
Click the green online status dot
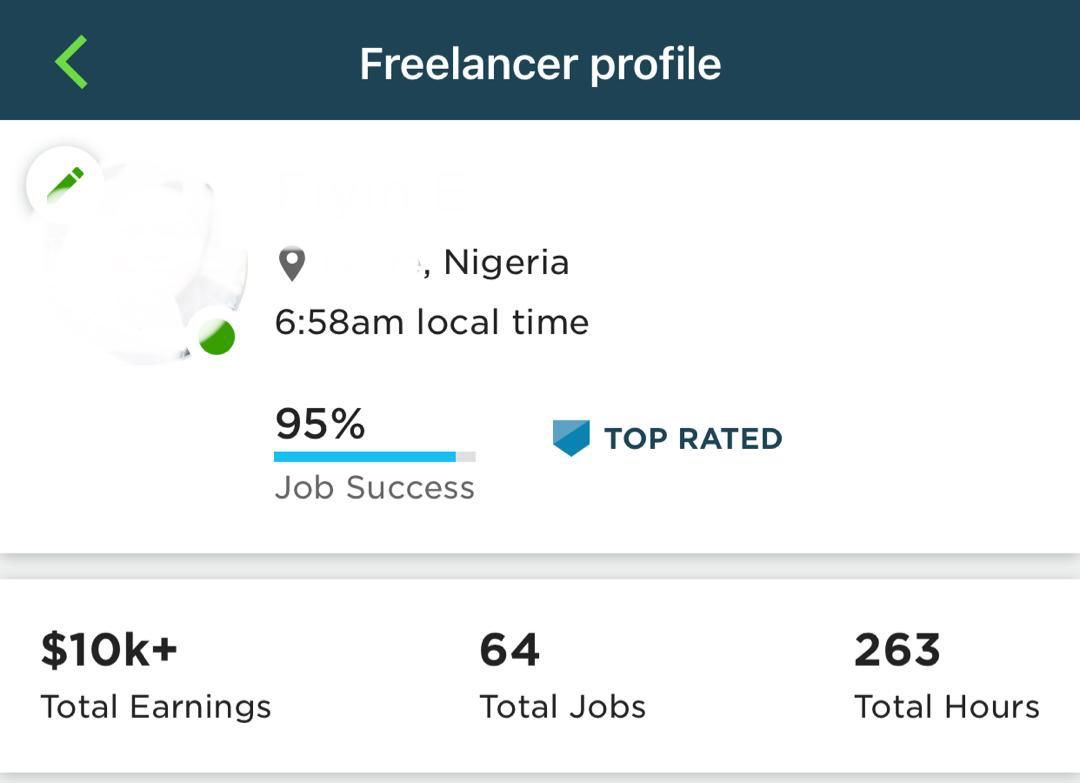point(216,337)
